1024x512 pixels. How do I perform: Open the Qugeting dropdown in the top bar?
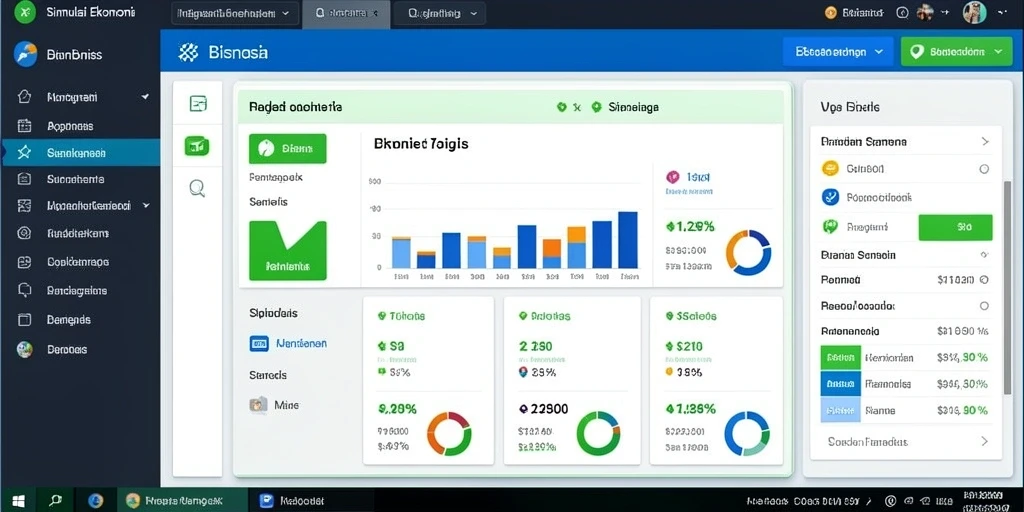point(438,13)
